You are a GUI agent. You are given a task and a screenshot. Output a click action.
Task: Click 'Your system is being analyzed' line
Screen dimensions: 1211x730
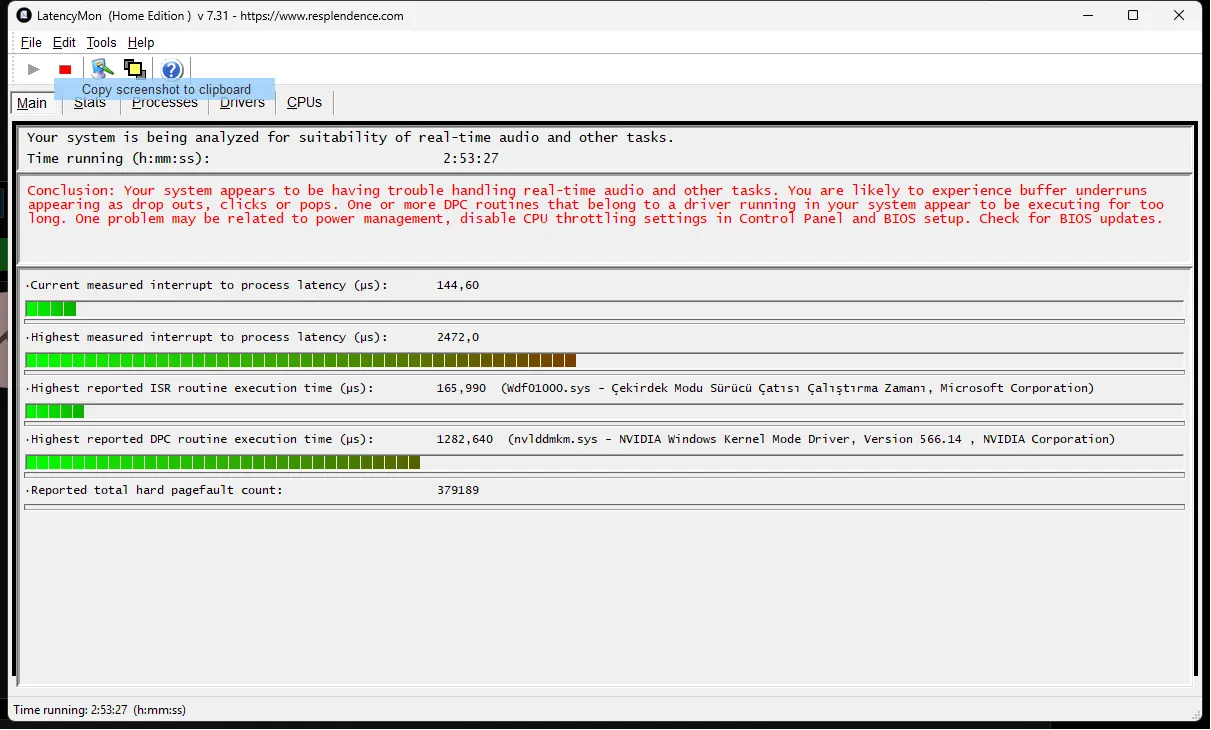(x=350, y=137)
